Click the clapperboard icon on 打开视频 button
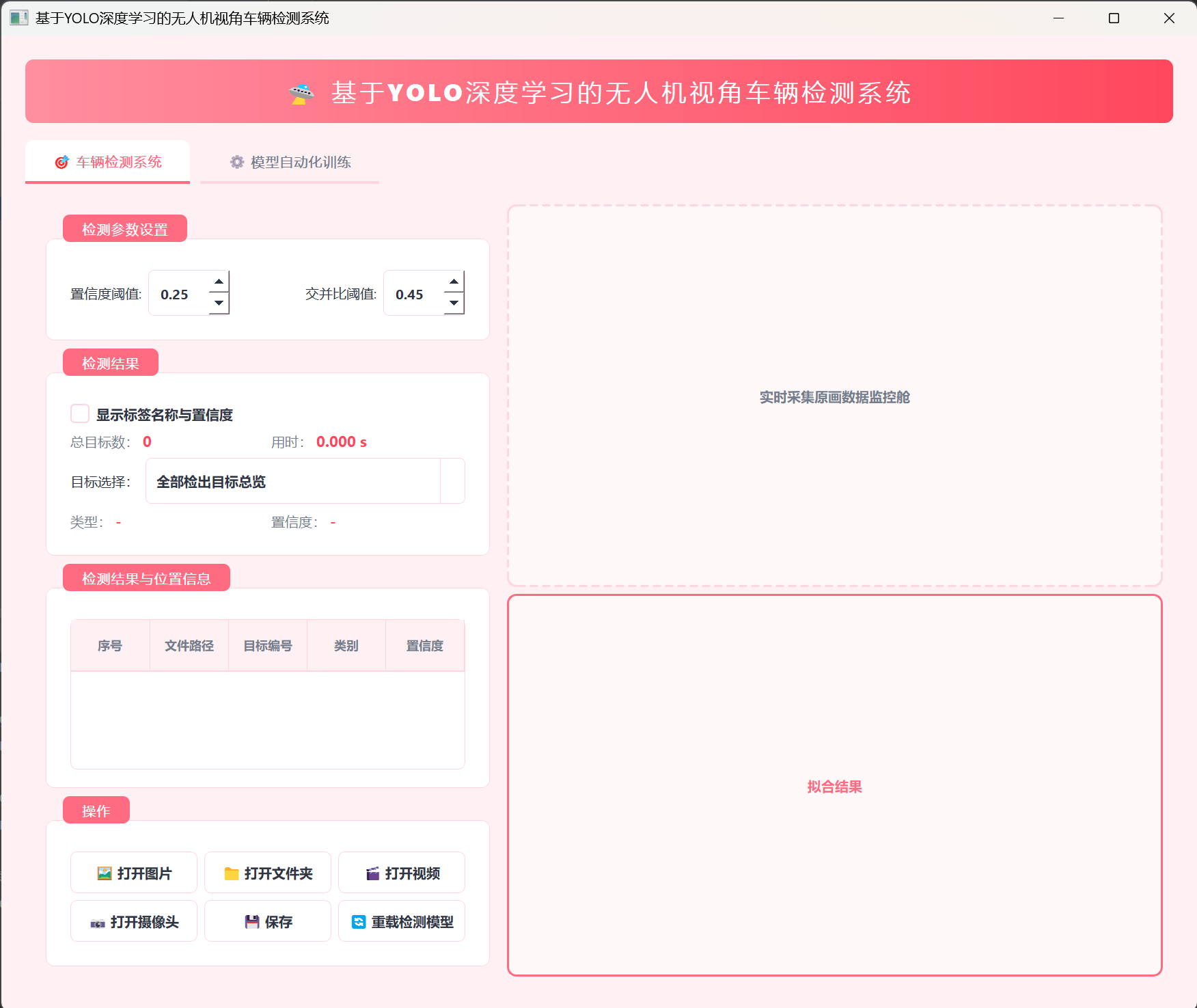 pyautogui.click(x=372, y=873)
